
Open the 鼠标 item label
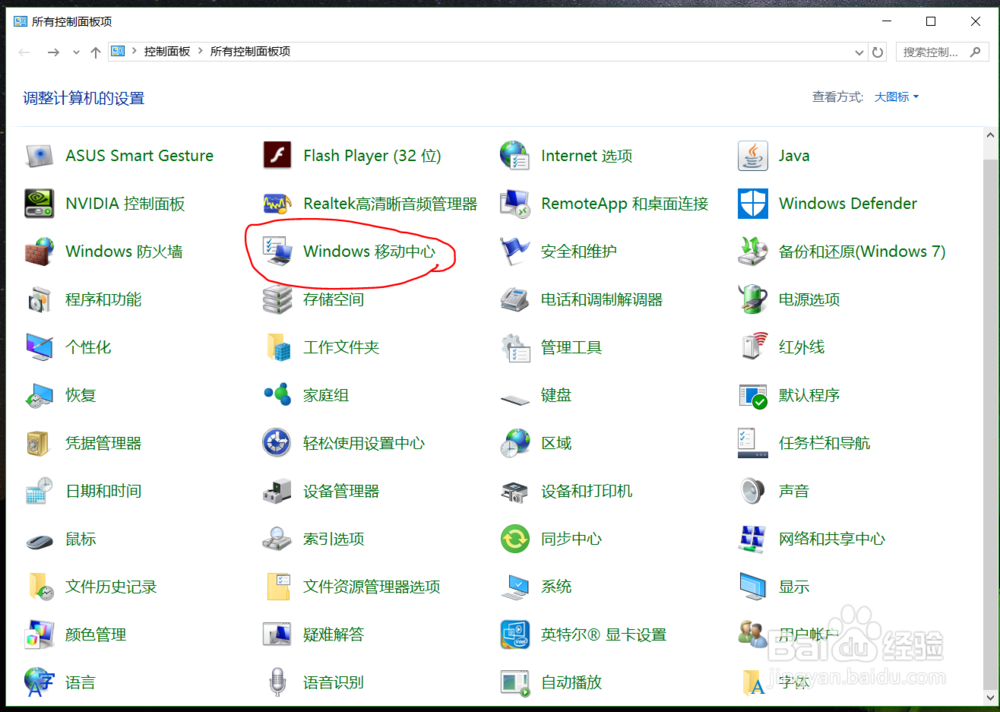pos(80,538)
